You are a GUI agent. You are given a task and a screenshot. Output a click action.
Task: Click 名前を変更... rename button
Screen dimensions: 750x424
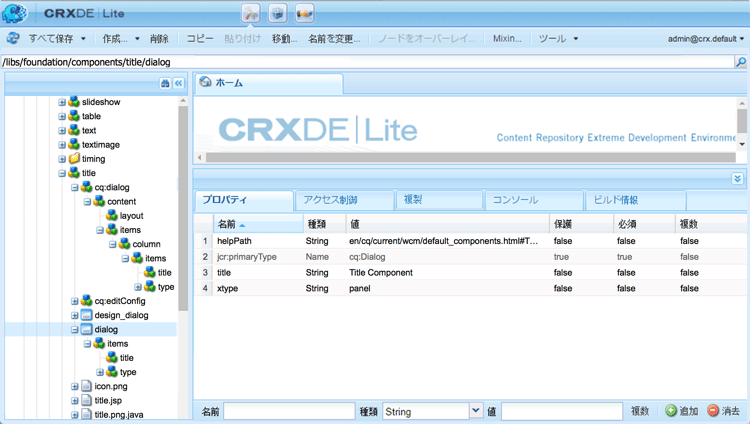334,39
